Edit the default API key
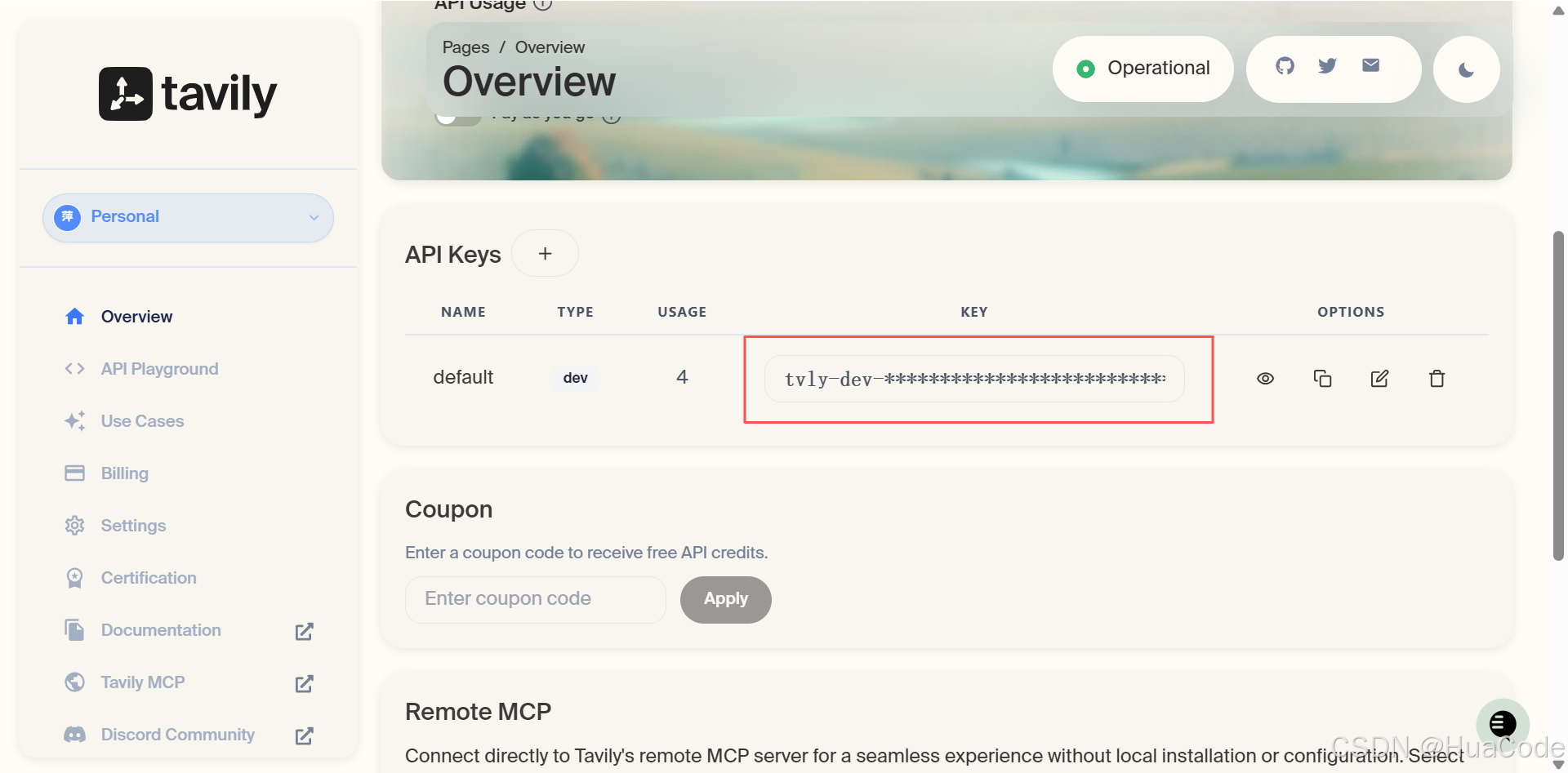 pos(1379,379)
